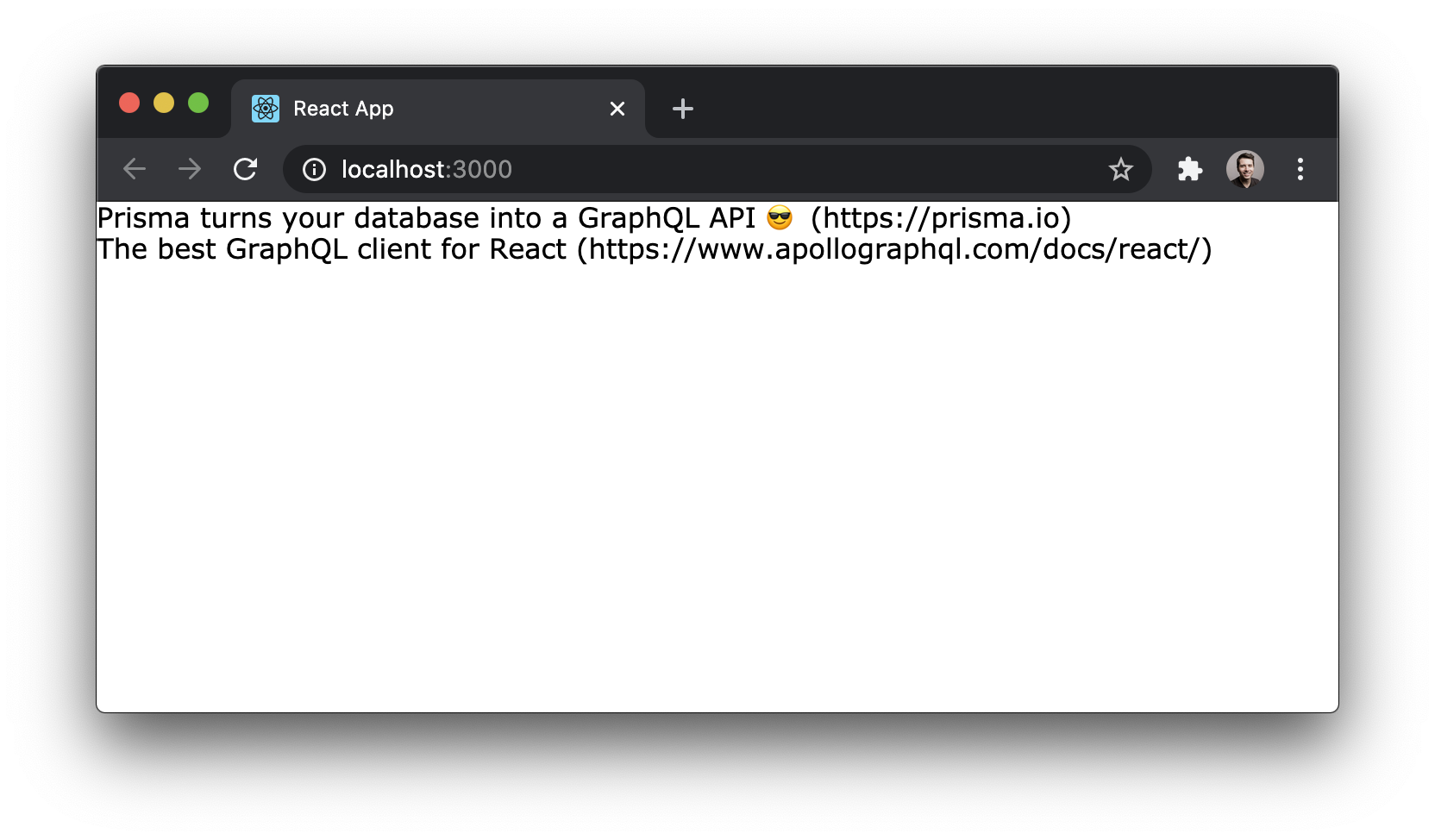Click the green maximize window button
The image size is (1435, 840).
198,103
